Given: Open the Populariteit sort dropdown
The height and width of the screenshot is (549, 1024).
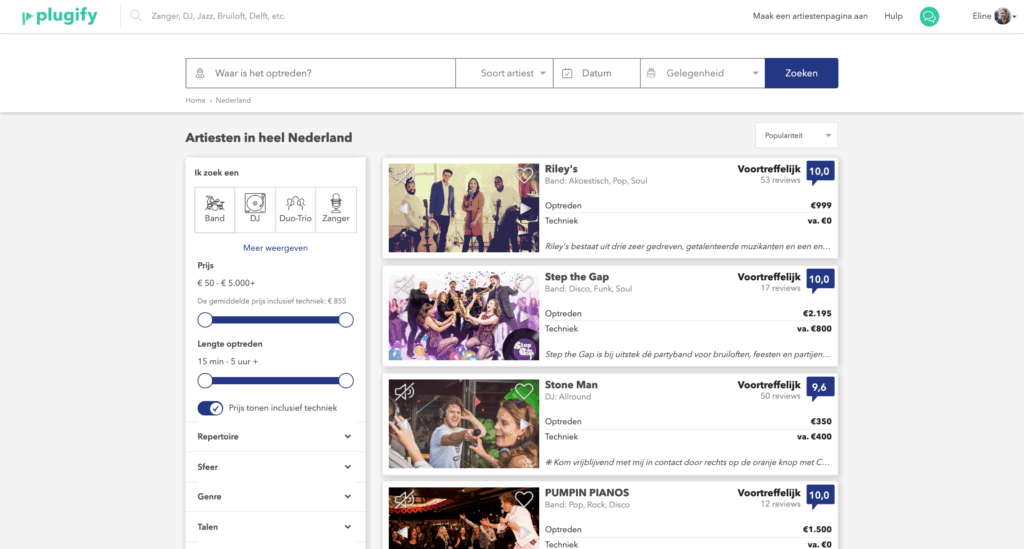Looking at the screenshot, I should pos(796,135).
